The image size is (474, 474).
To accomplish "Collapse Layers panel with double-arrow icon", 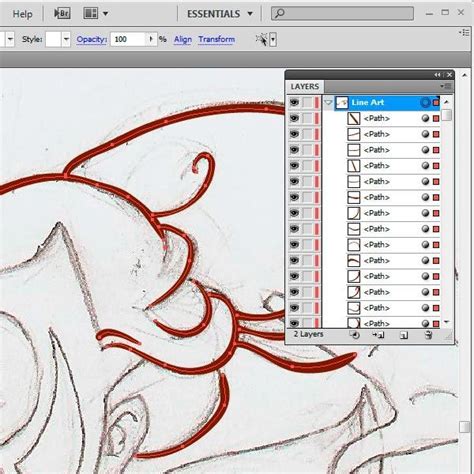I will 437,75.
